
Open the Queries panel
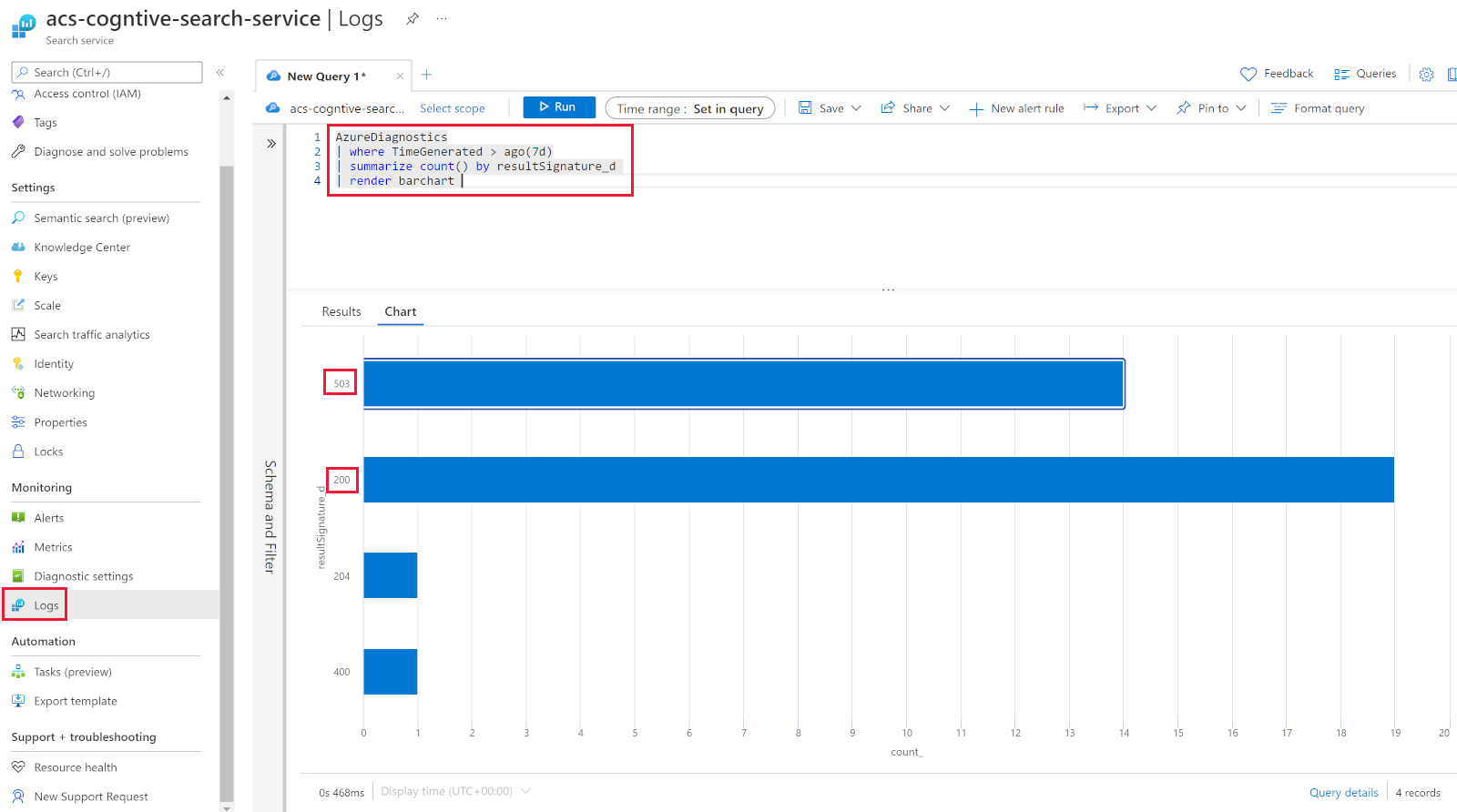click(x=1365, y=74)
